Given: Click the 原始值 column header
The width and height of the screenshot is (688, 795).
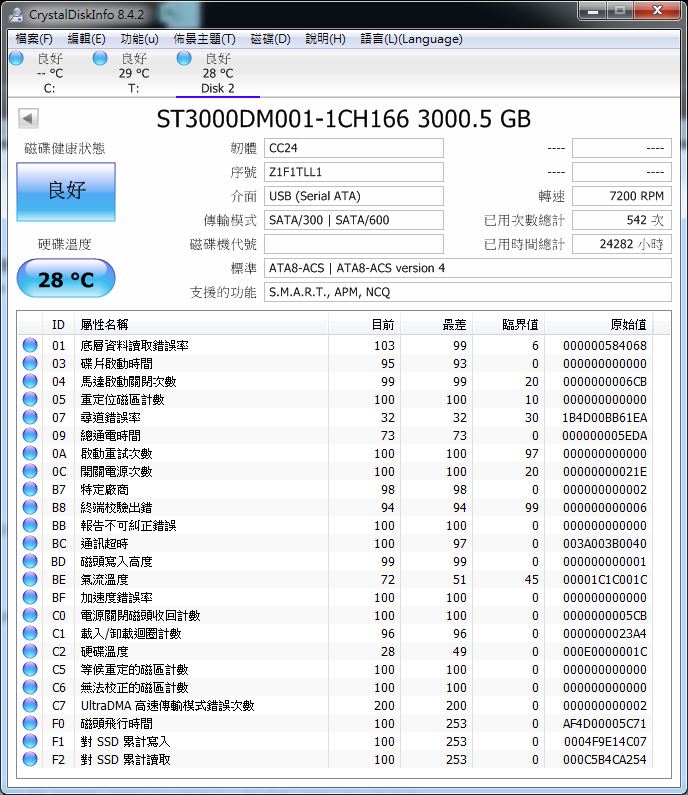Looking at the screenshot, I should [599, 324].
